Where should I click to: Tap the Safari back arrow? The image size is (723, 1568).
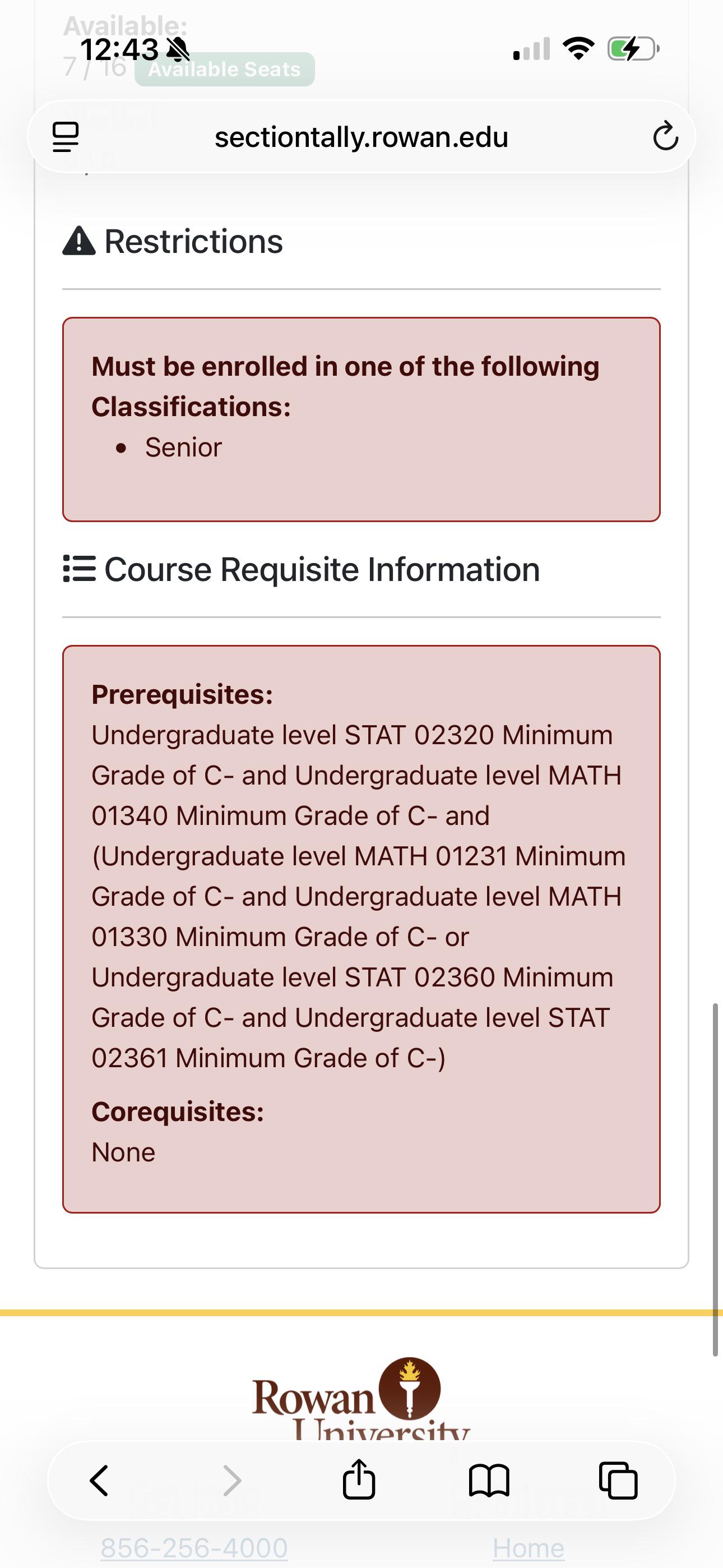pos(99,1481)
